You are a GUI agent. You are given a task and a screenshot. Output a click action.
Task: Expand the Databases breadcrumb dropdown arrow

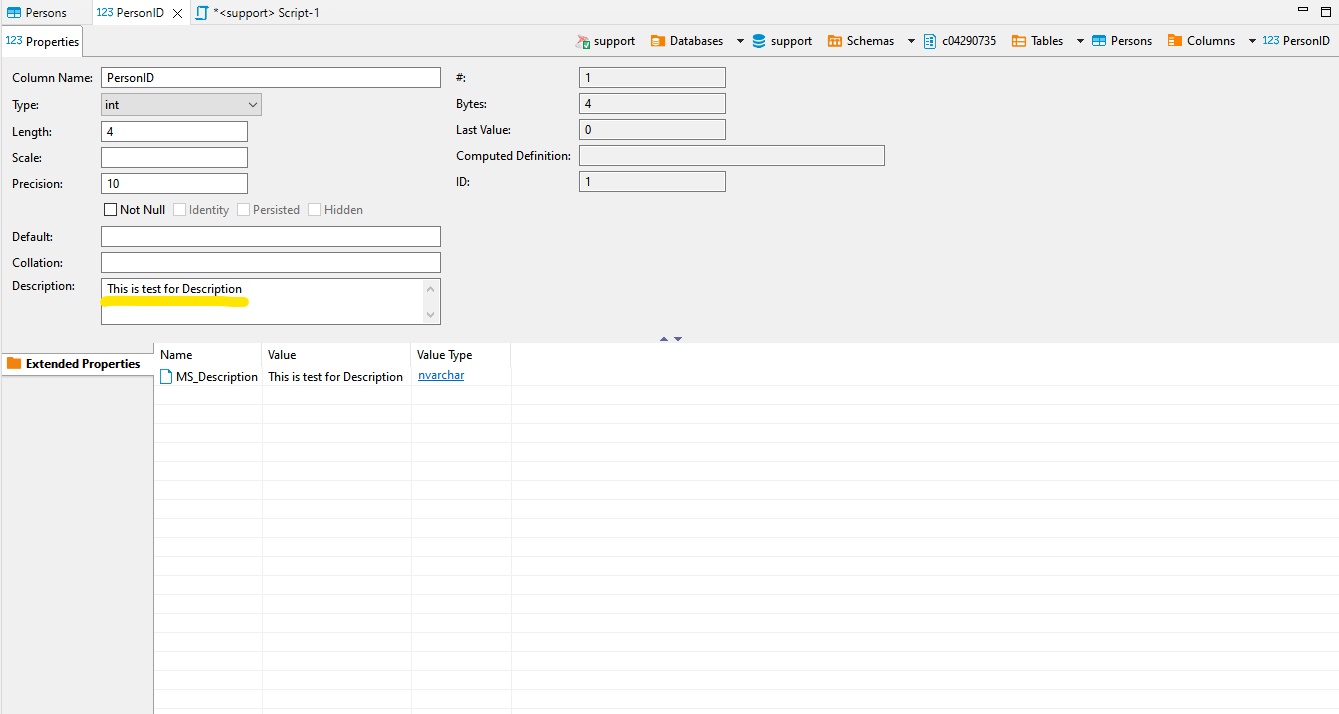pyautogui.click(x=740, y=41)
